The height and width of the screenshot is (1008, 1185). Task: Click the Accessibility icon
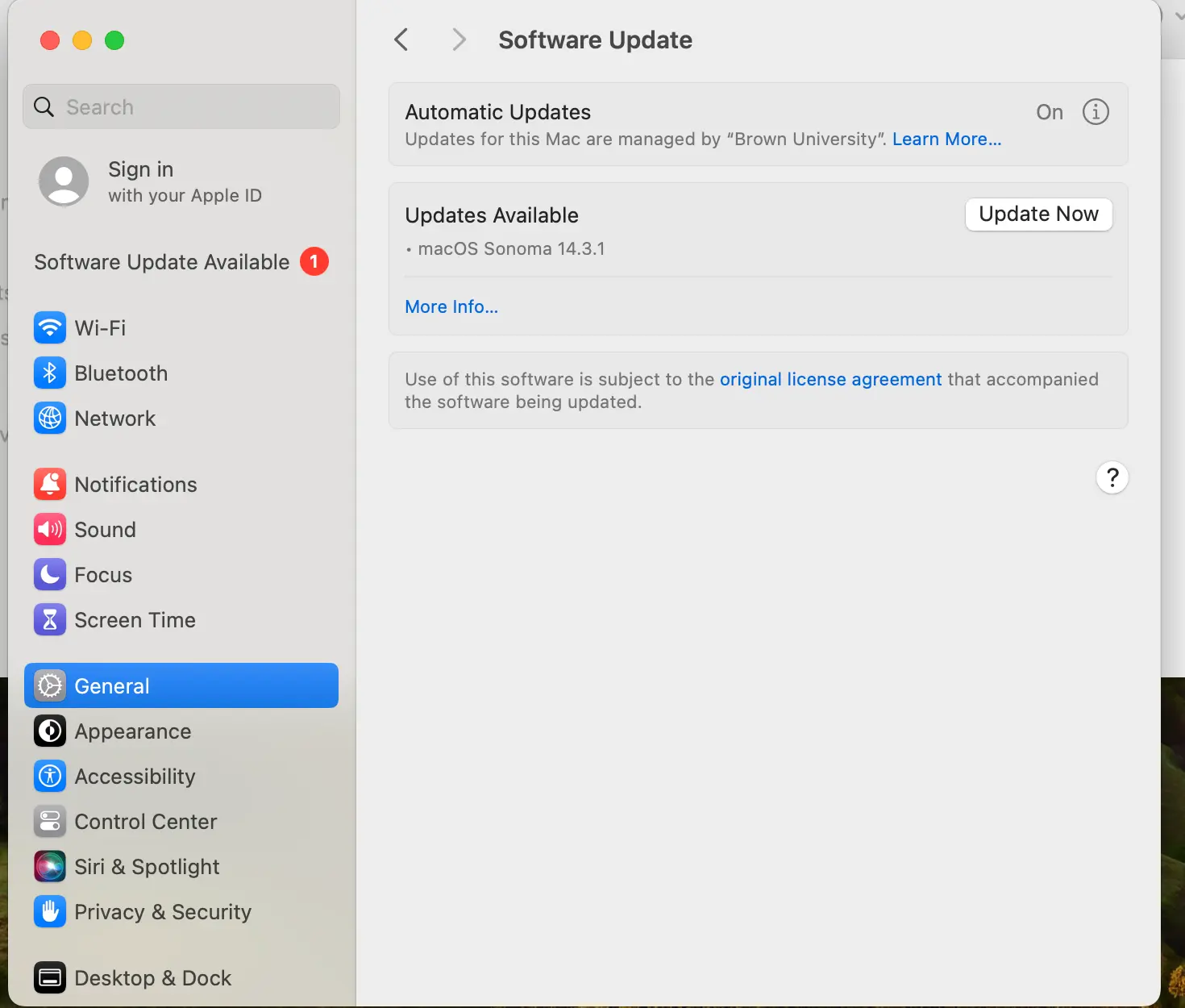(x=50, y=776)
